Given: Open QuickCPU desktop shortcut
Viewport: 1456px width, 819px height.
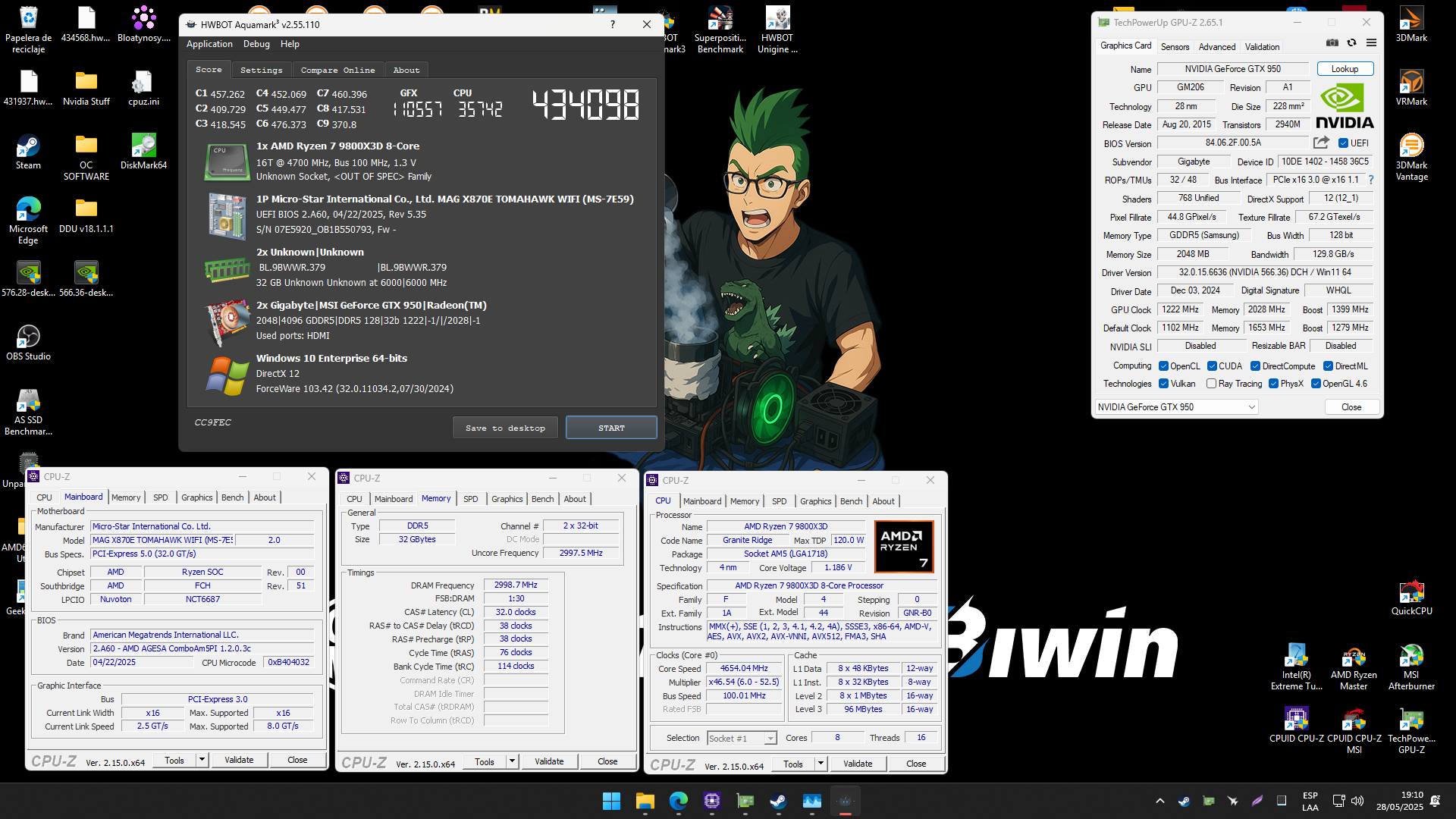Looking at the screenshot, I should click(1411, 598).
